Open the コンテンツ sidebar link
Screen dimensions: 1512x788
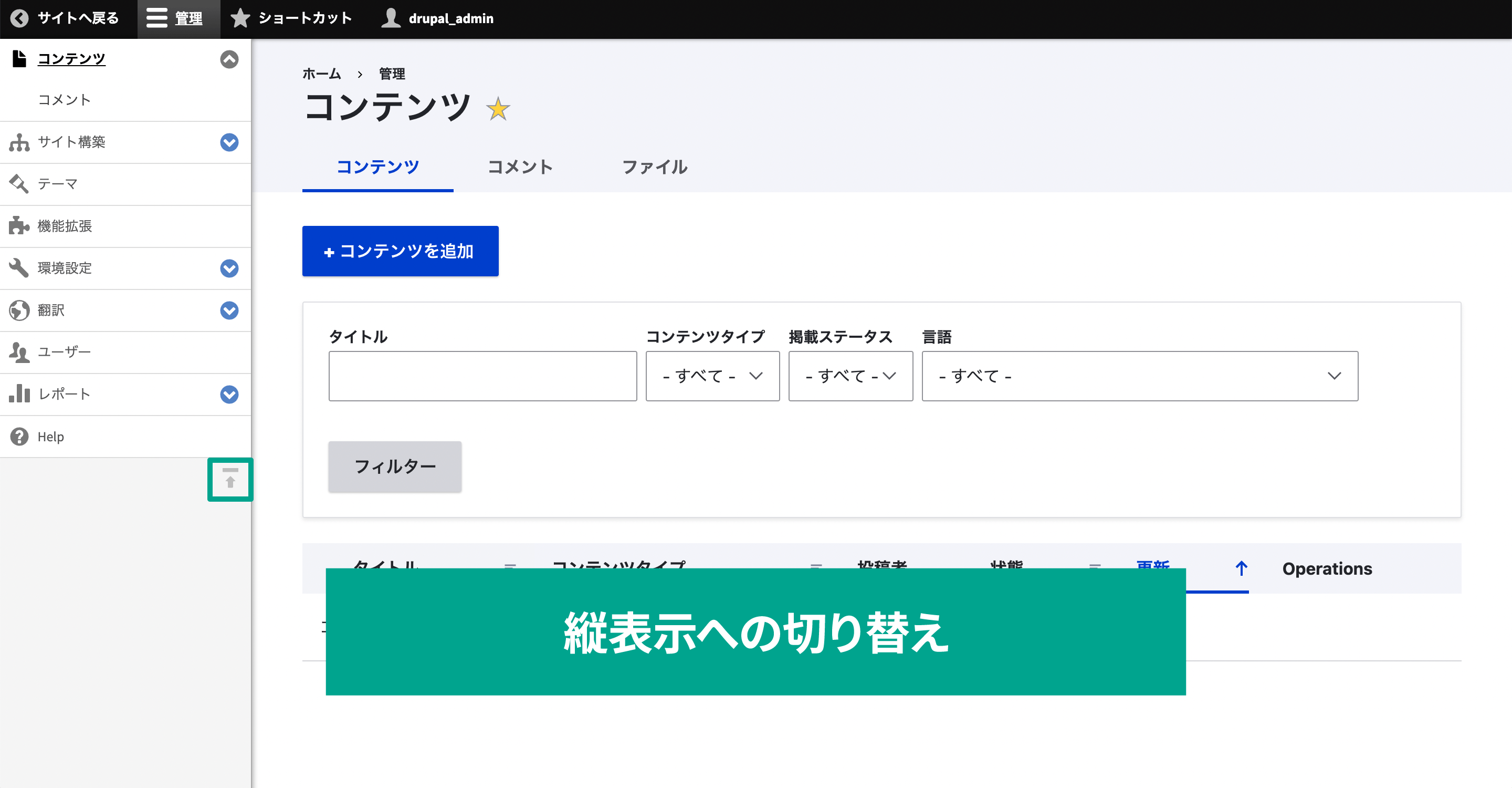(71, 59)
